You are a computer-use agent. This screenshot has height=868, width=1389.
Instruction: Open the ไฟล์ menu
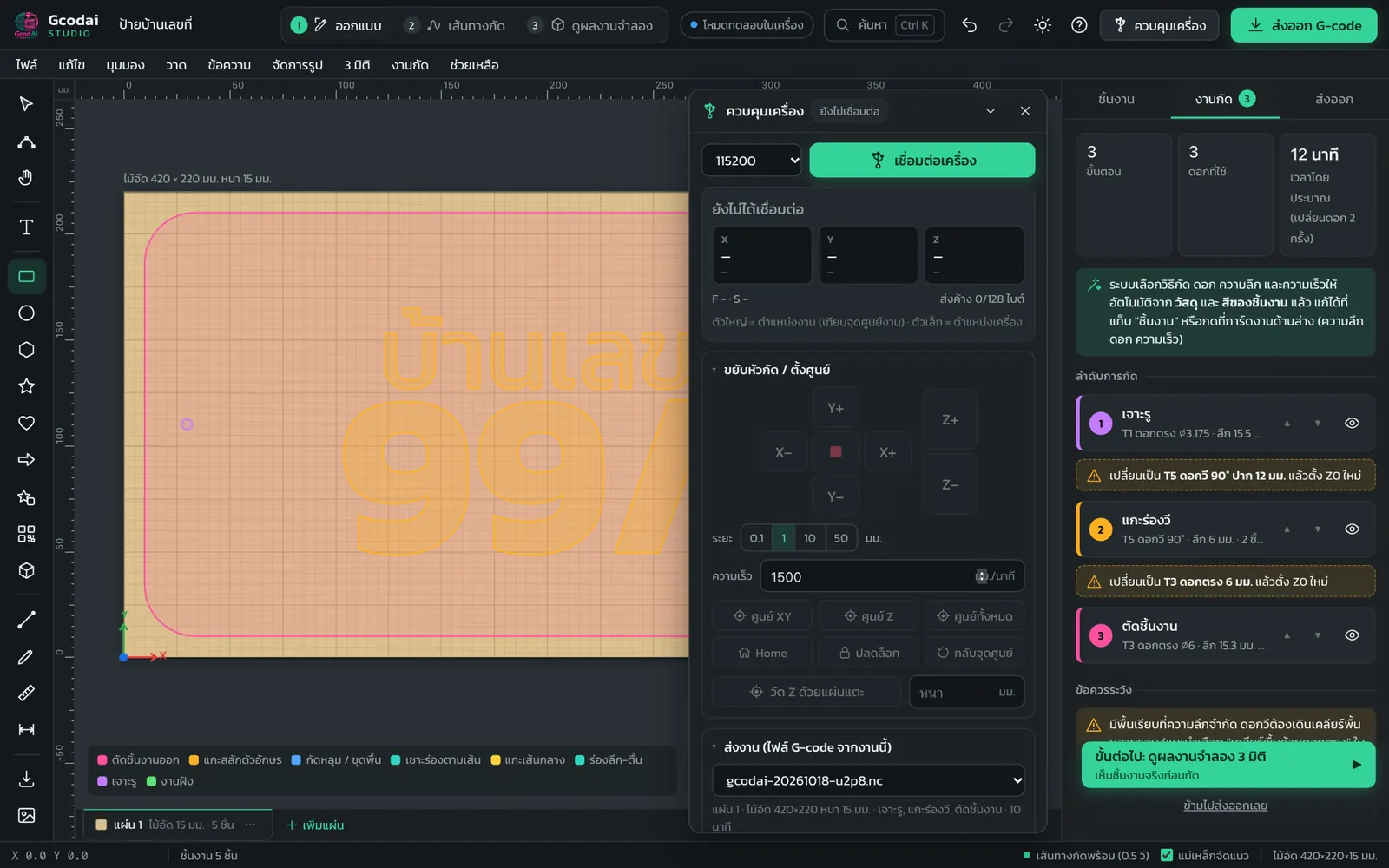(26, 65)
